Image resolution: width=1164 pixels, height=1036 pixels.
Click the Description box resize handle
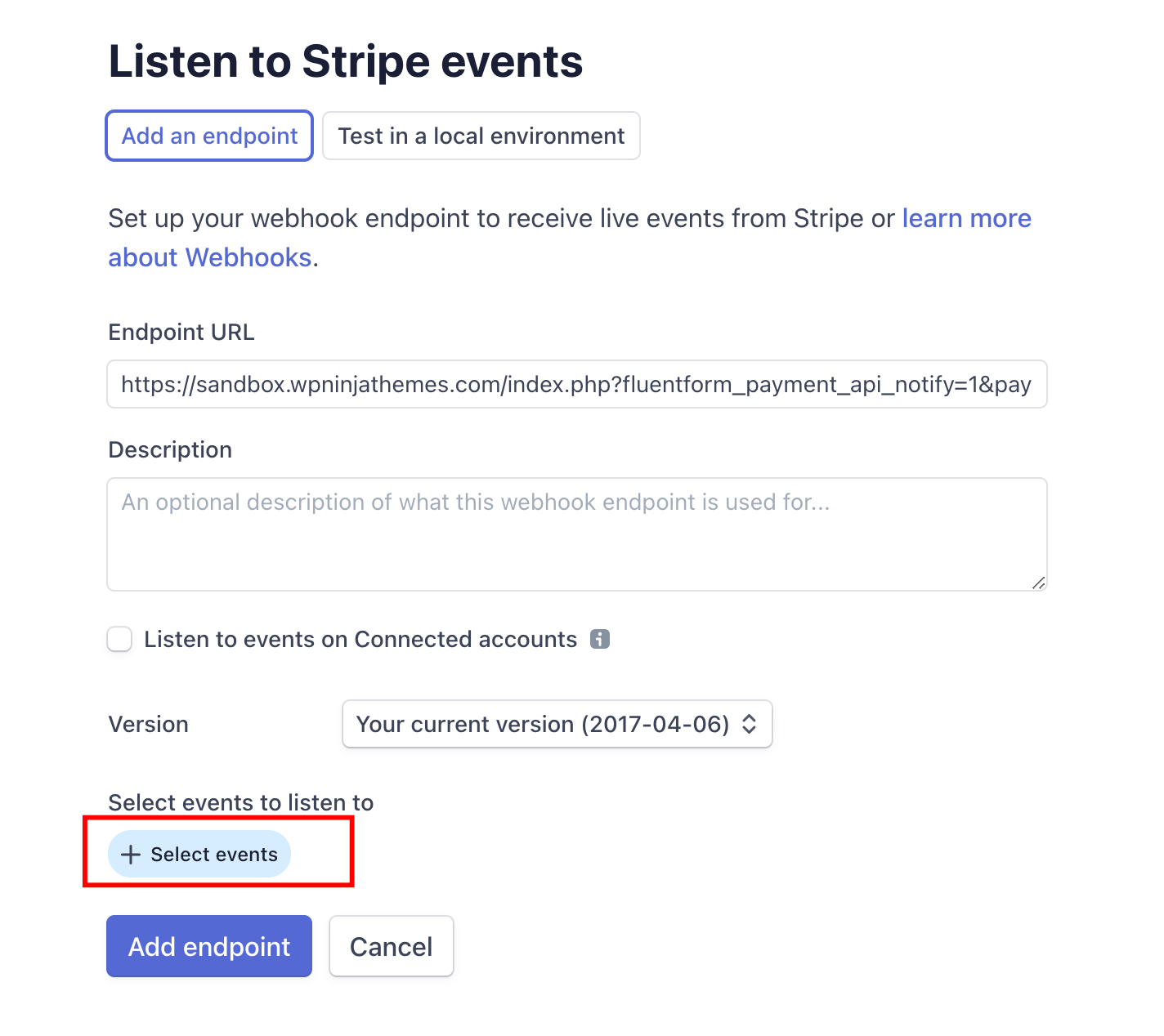(x=1038, y=583)
